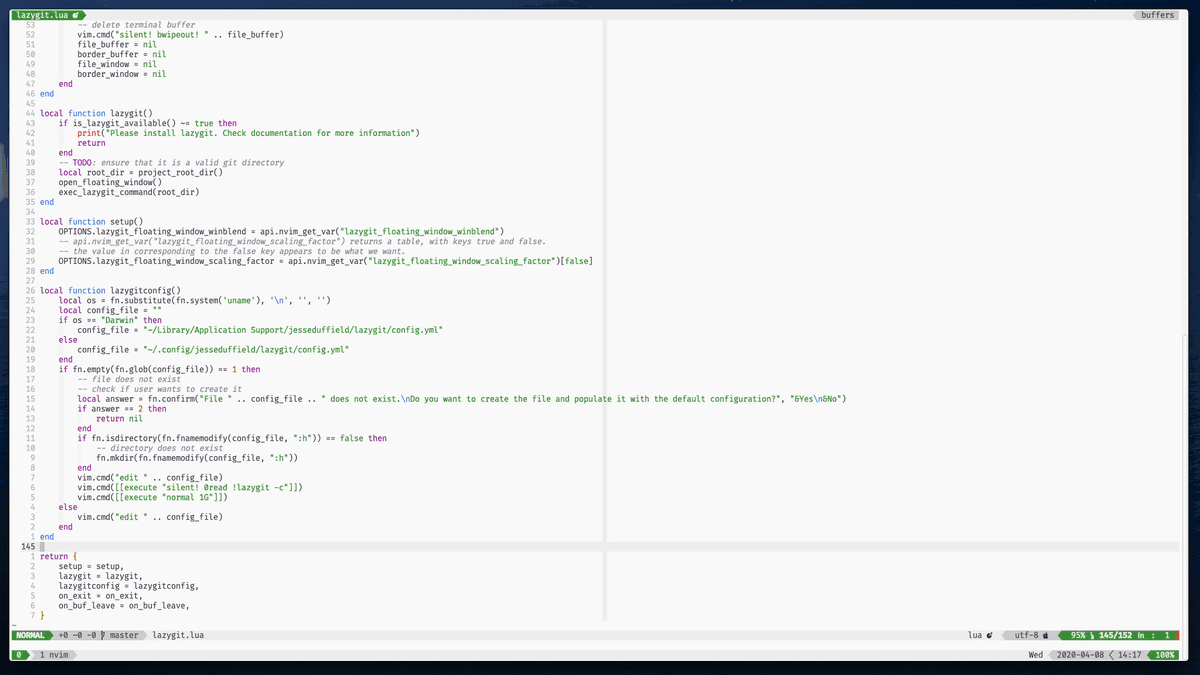
Task: Click the NORMAL mode segment in statusline
Action: click(x=30, y=634)
